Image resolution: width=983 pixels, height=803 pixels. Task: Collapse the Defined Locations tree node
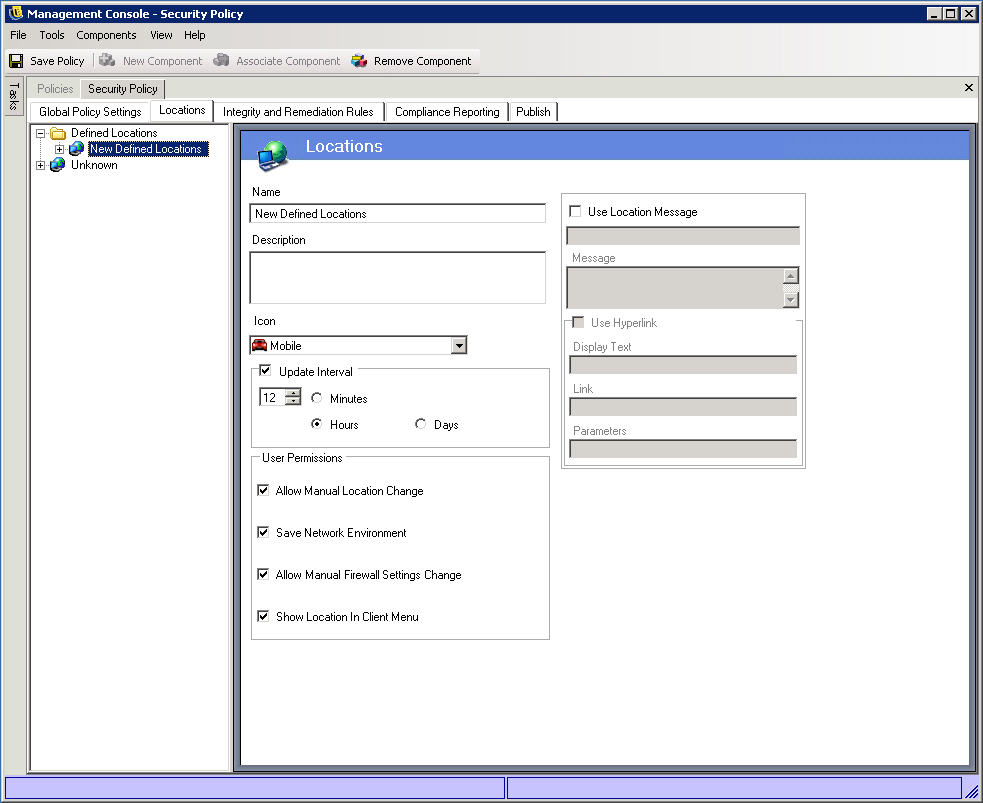41,133
